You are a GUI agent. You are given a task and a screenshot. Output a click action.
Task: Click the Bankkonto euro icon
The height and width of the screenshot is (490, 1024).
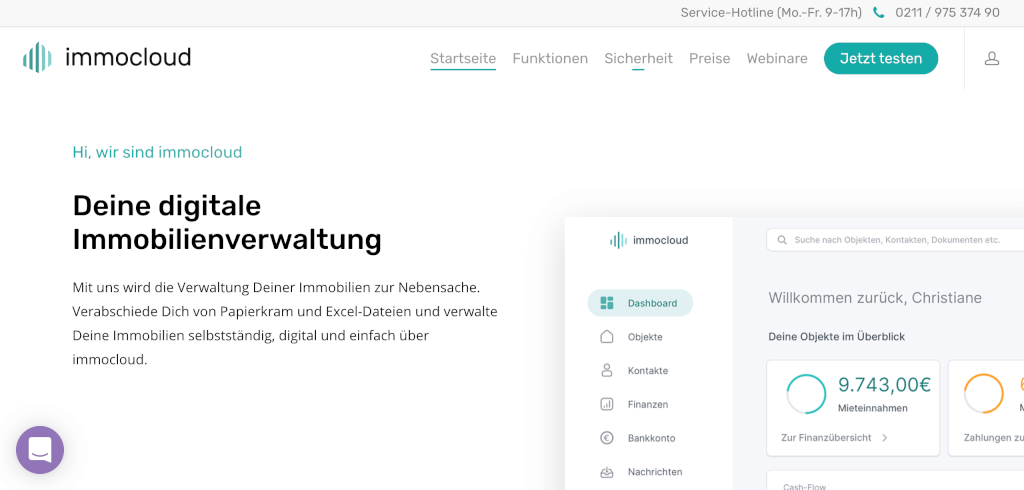(x=607, y=438)
